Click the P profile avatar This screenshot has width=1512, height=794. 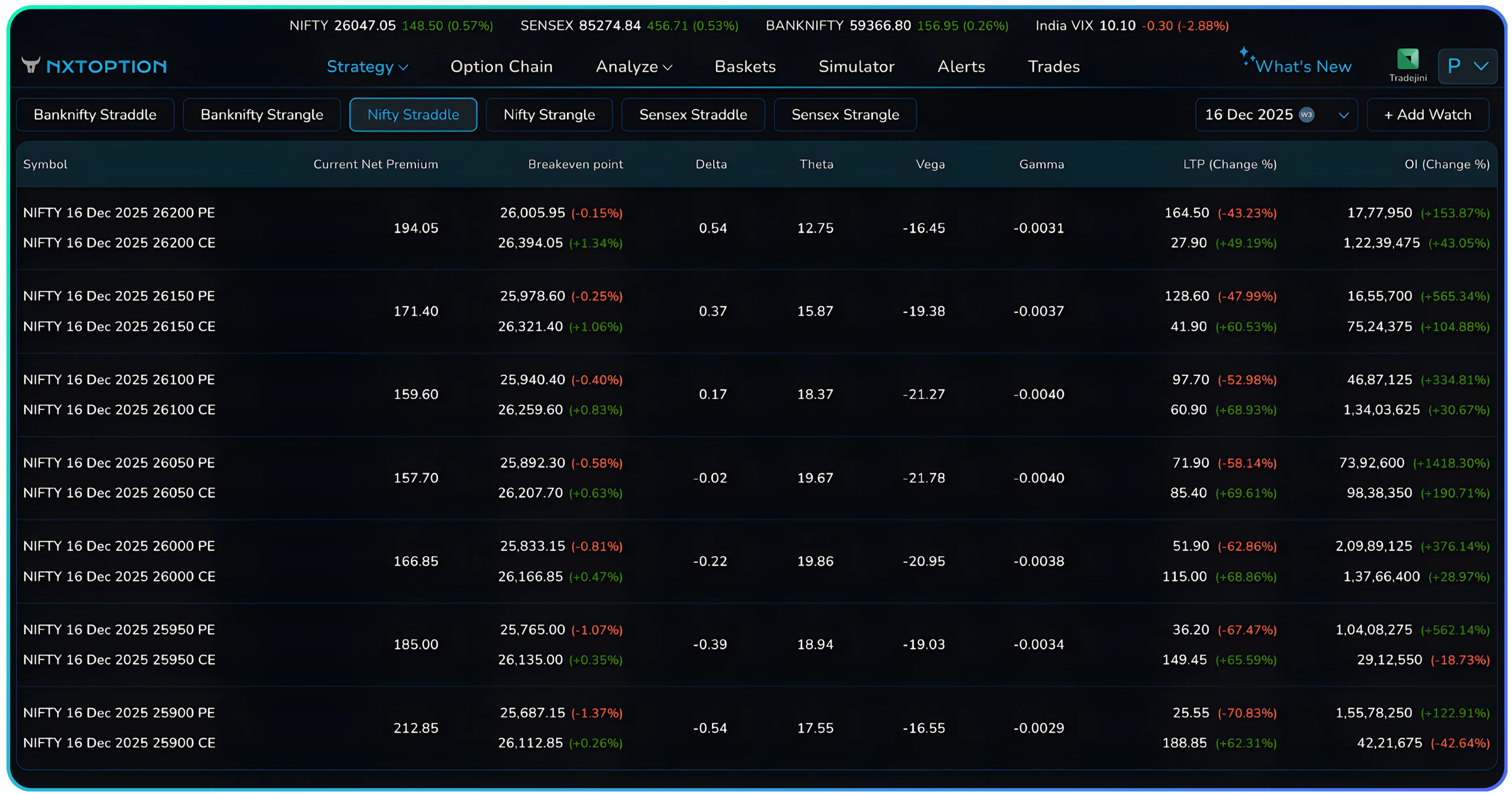(1454, 66)
